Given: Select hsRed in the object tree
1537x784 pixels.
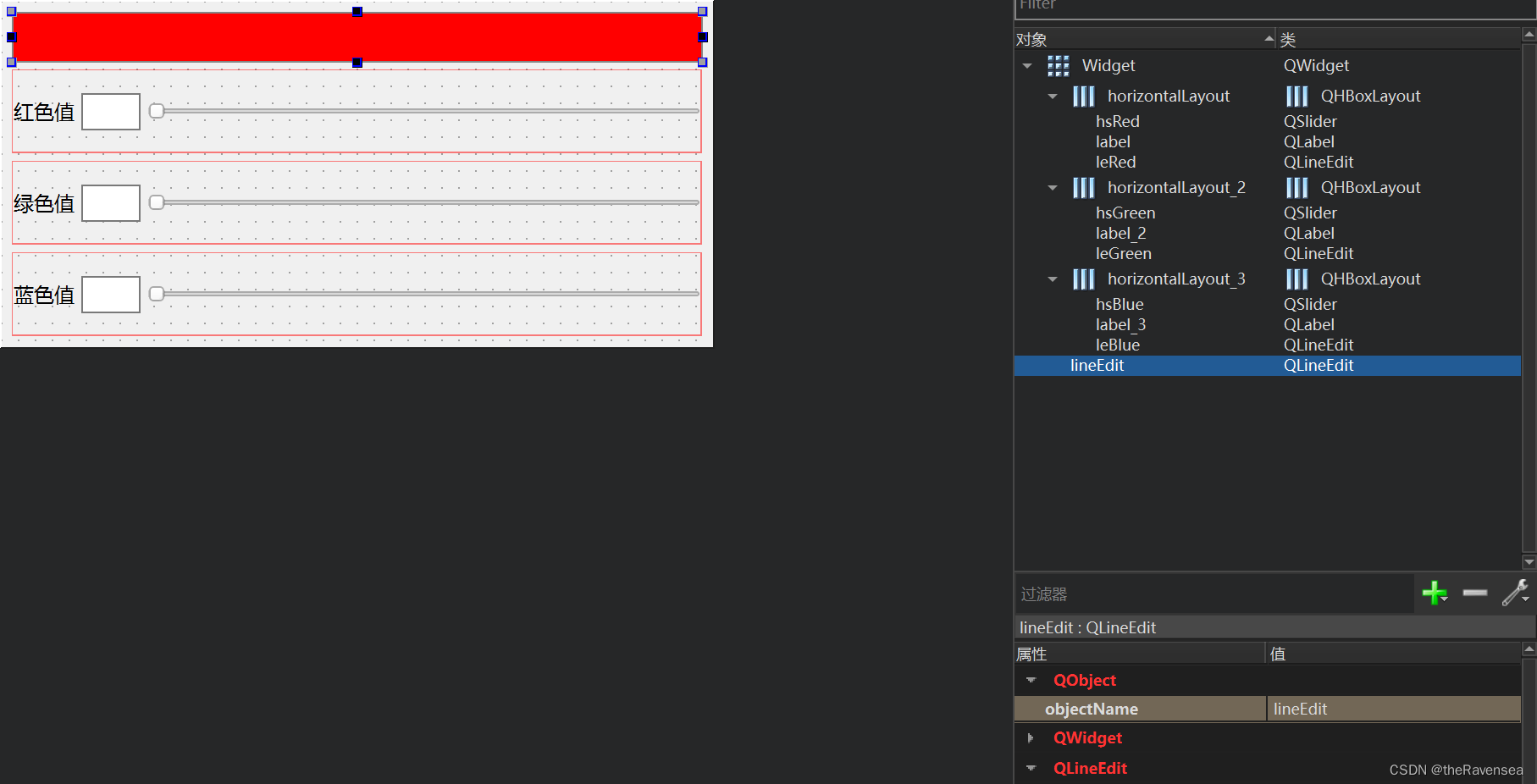Looking at the screenshot, I should (1118, 122).
